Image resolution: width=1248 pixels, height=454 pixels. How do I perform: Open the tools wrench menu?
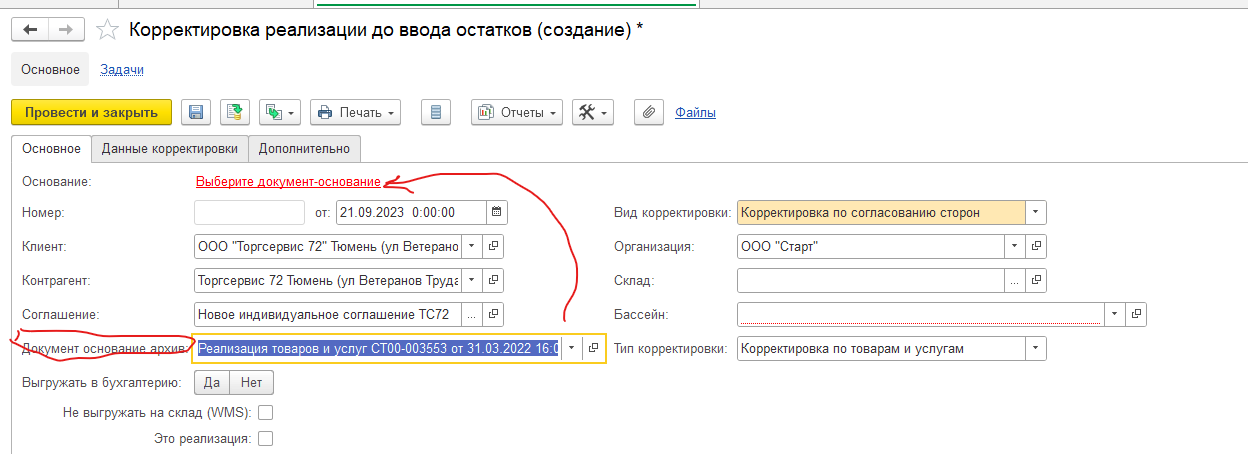coord(592,112)
